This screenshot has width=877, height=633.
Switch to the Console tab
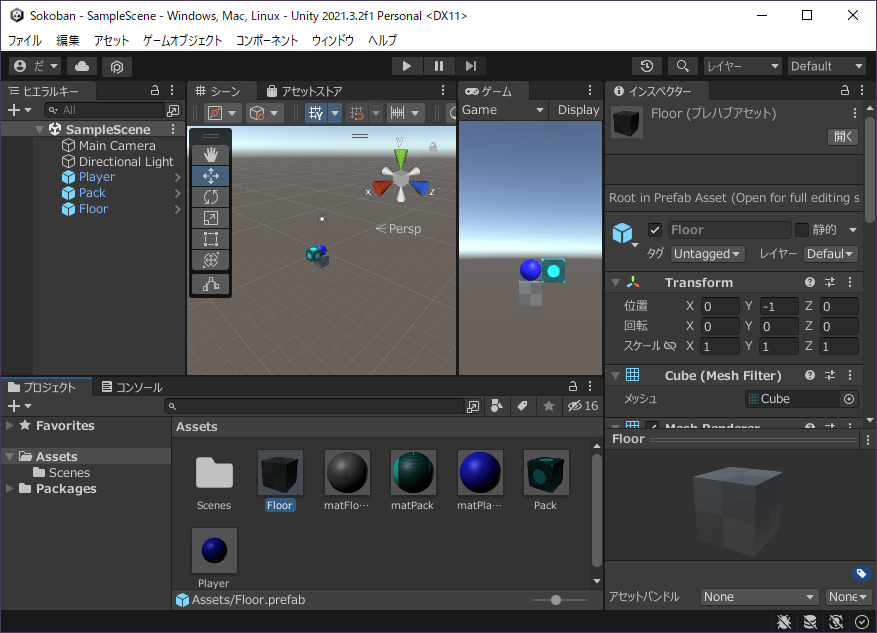[x=133, y=387]
